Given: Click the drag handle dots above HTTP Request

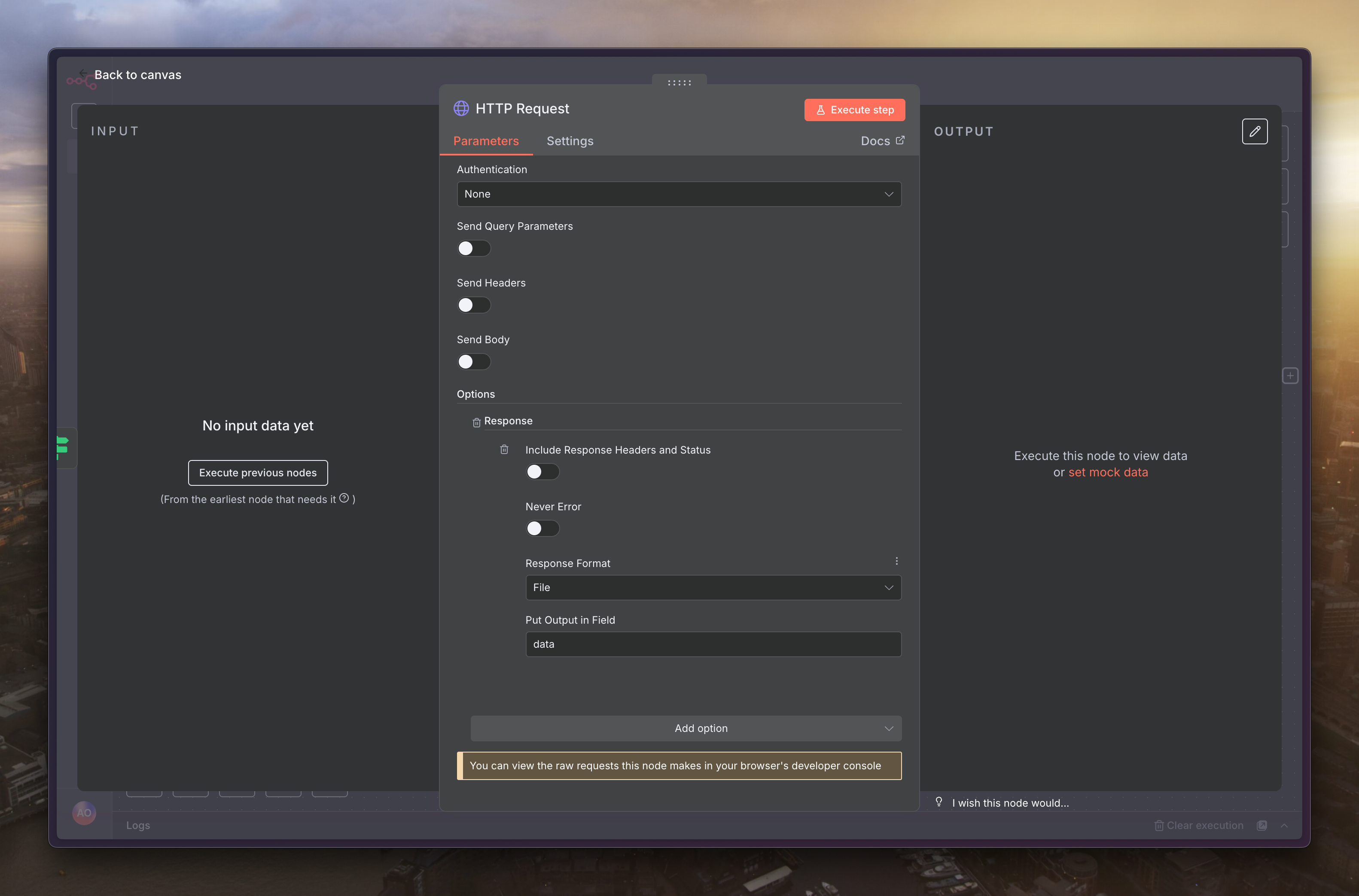Looking at the screenshot, I should tap(679, 83).
